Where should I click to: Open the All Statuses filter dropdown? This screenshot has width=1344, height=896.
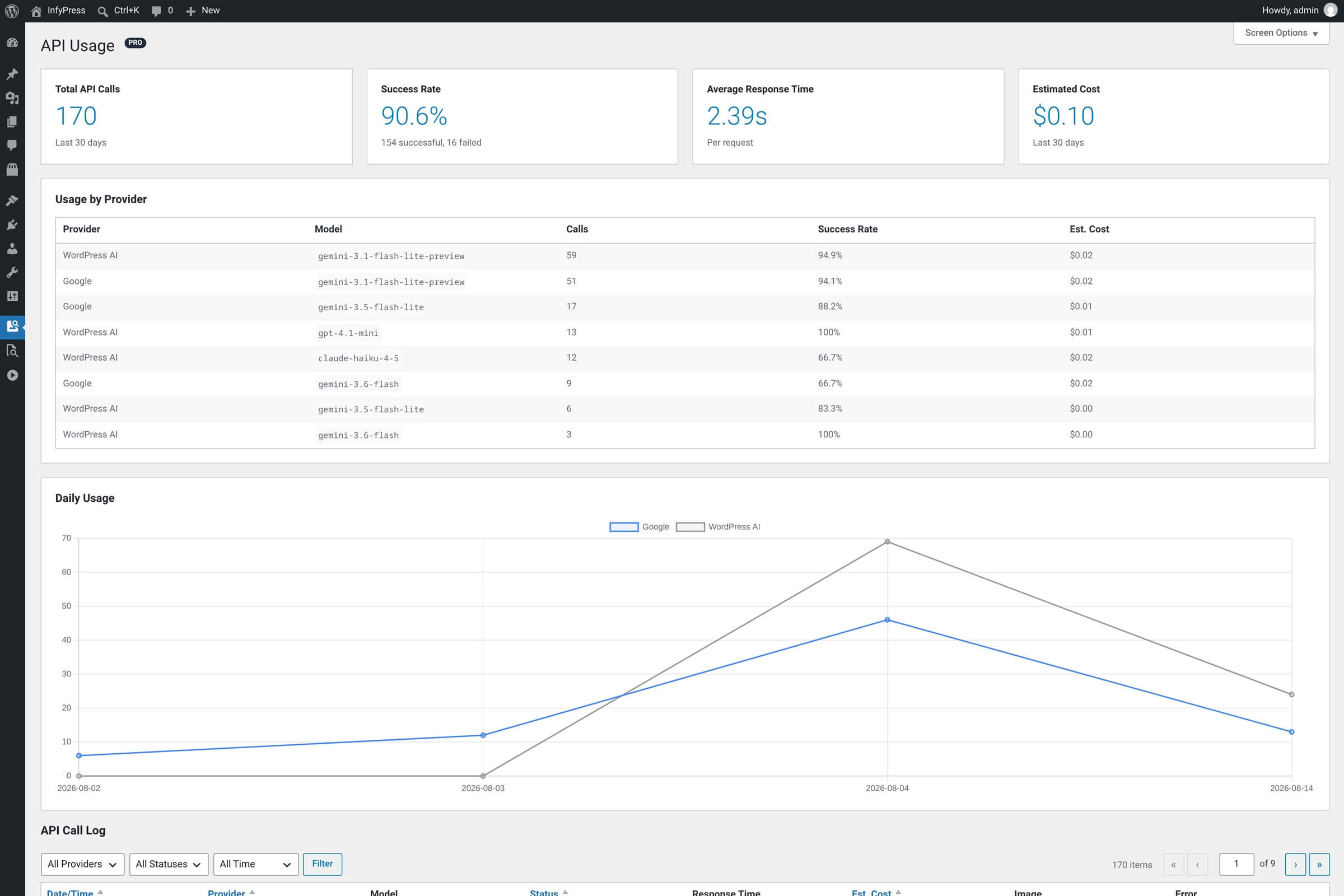pos(169,864)
